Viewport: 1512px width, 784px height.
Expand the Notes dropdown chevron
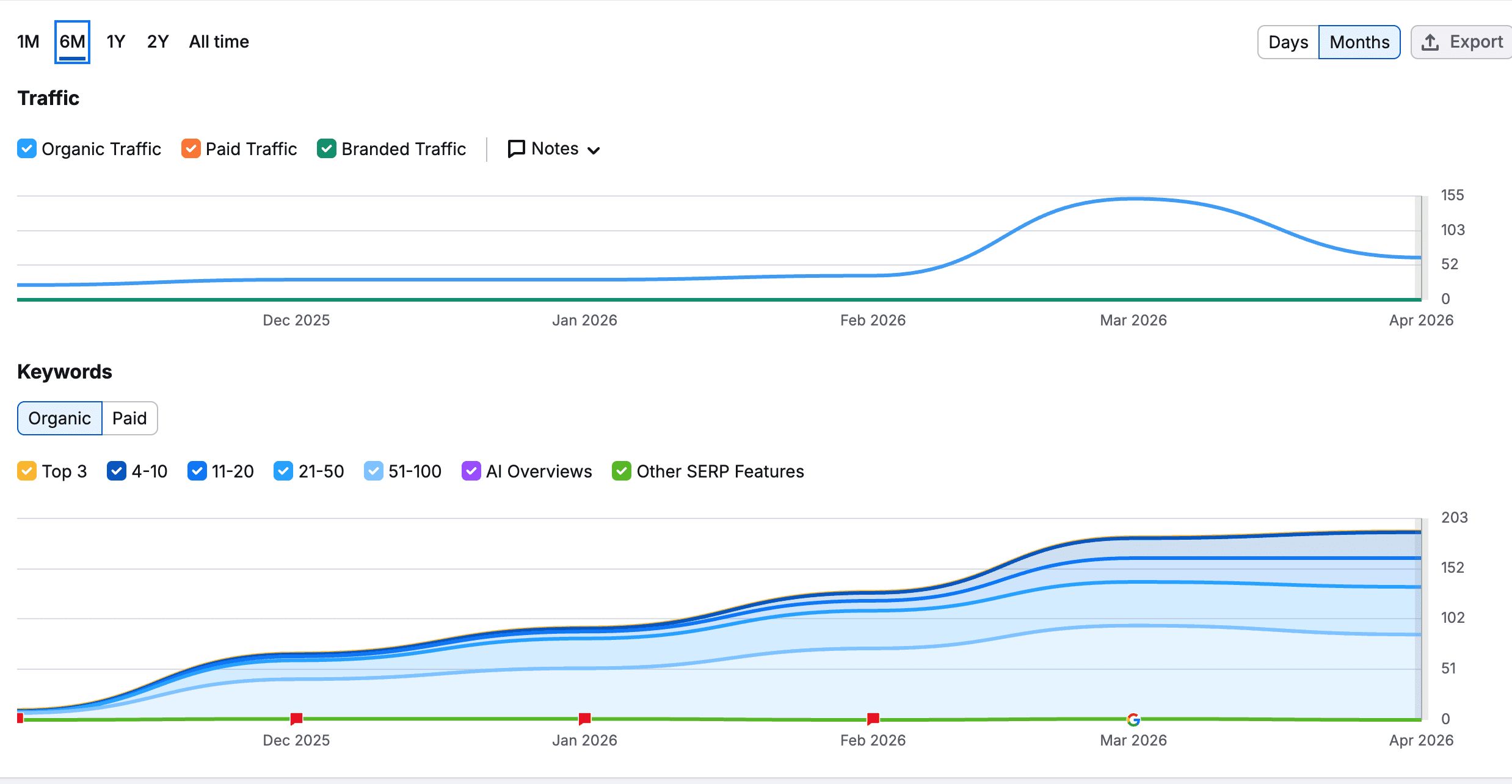(x=594, y=150)
